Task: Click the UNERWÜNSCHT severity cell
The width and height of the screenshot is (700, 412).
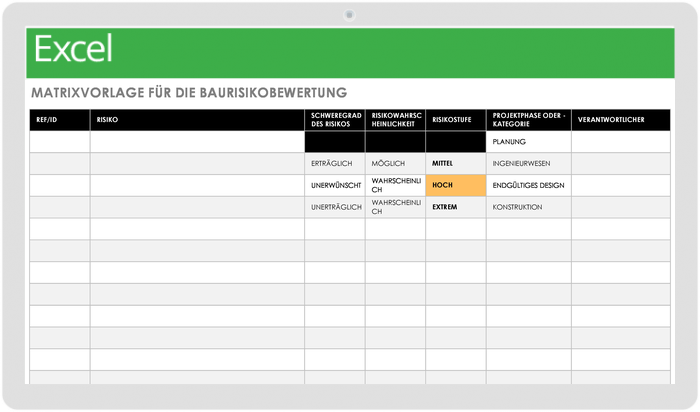Action: [x=335, y=186]
